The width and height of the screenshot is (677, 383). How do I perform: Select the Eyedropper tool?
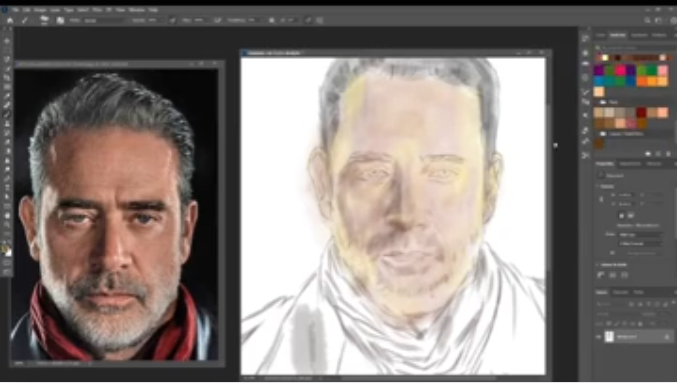tap(6, 96)
